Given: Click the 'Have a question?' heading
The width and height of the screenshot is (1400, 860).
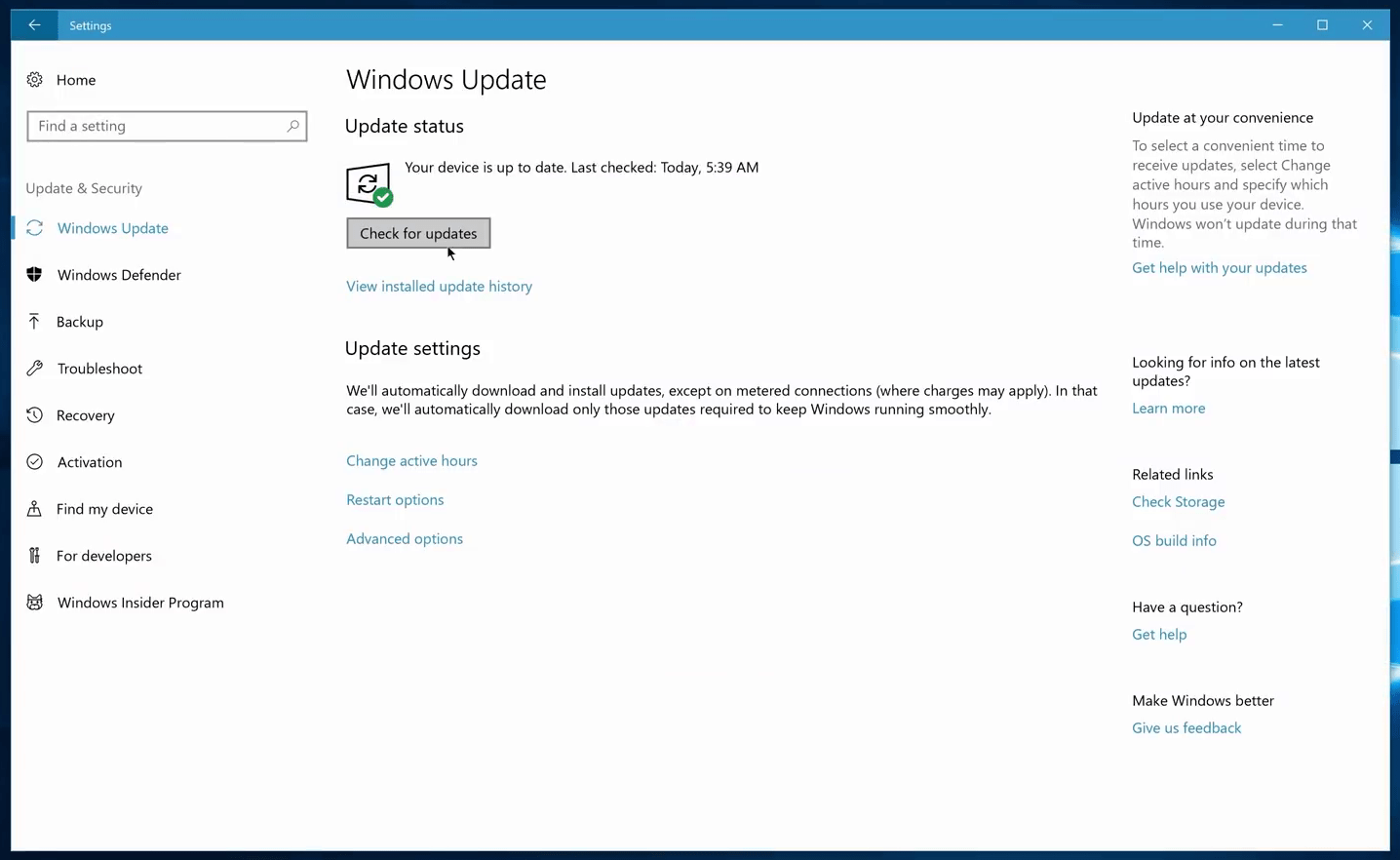Looking at the screenshot, I should (1186, 606).
